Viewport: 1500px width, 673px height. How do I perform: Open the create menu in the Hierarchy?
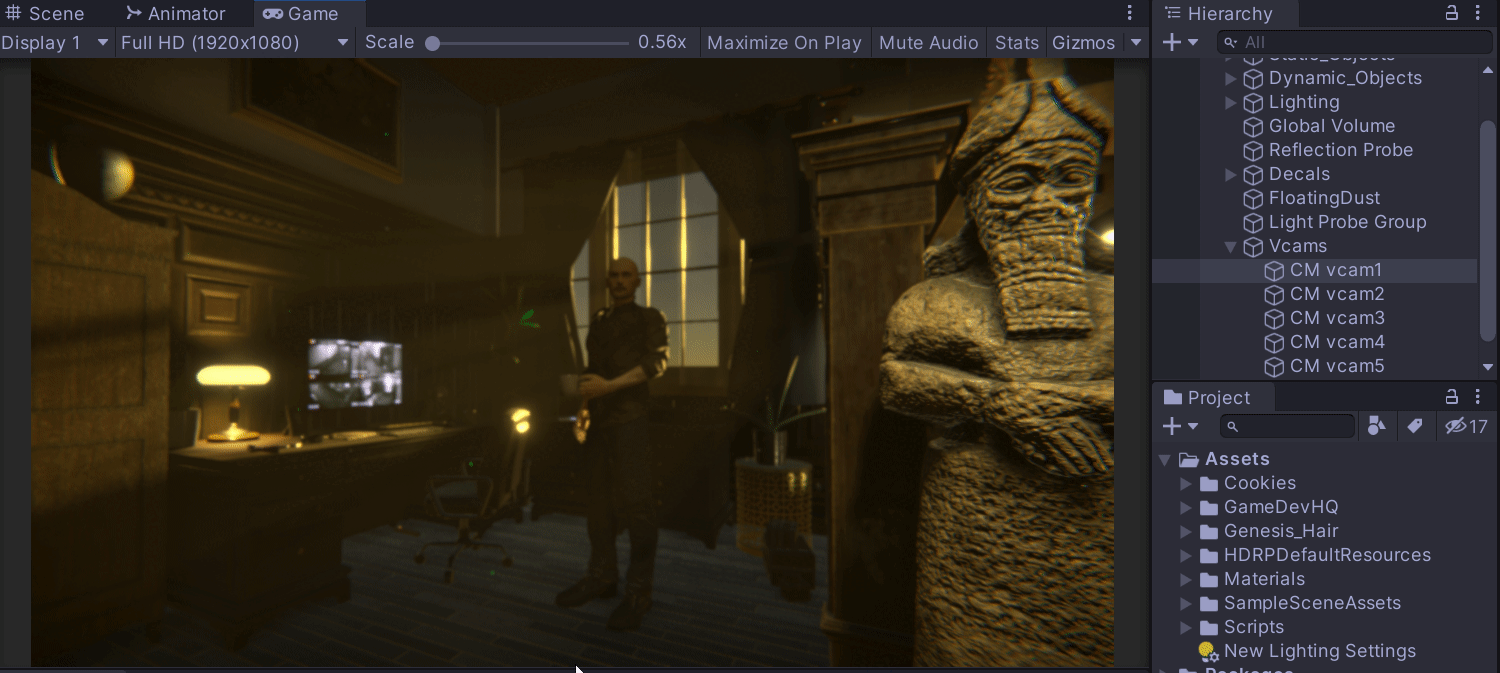point(1172,42)
